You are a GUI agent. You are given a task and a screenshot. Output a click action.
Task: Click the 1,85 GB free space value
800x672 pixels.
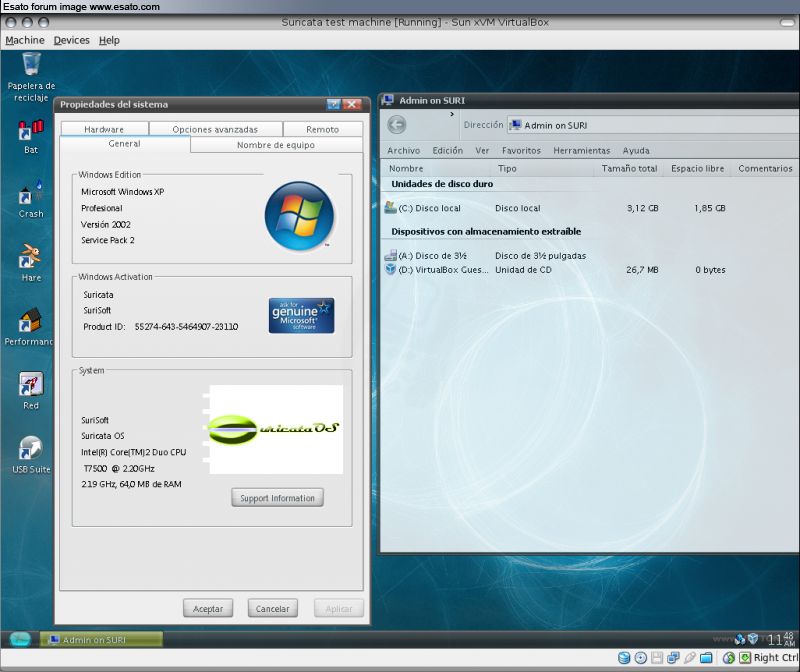point(710,208)
